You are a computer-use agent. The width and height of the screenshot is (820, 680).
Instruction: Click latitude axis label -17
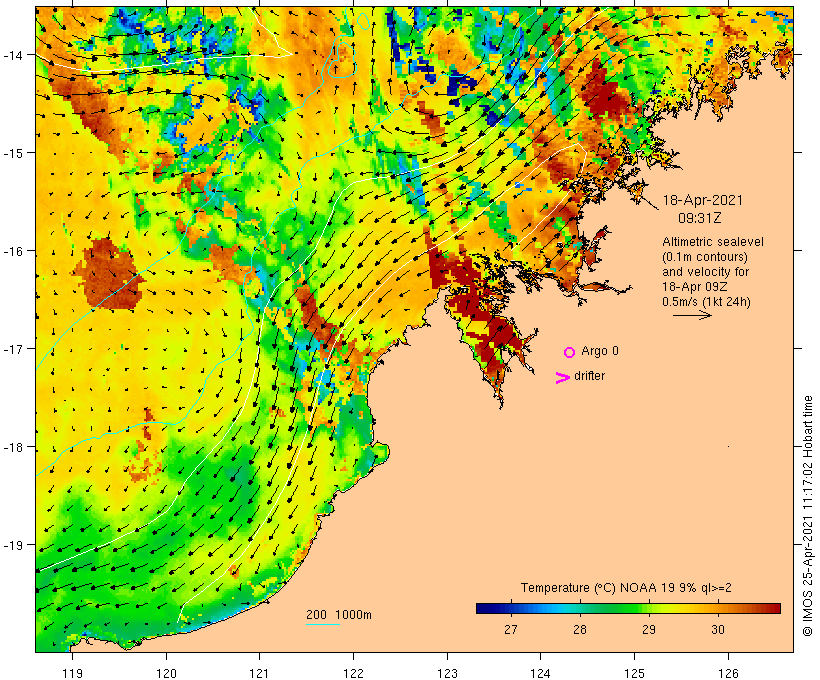pyautogui.click(x=12, y=348)
